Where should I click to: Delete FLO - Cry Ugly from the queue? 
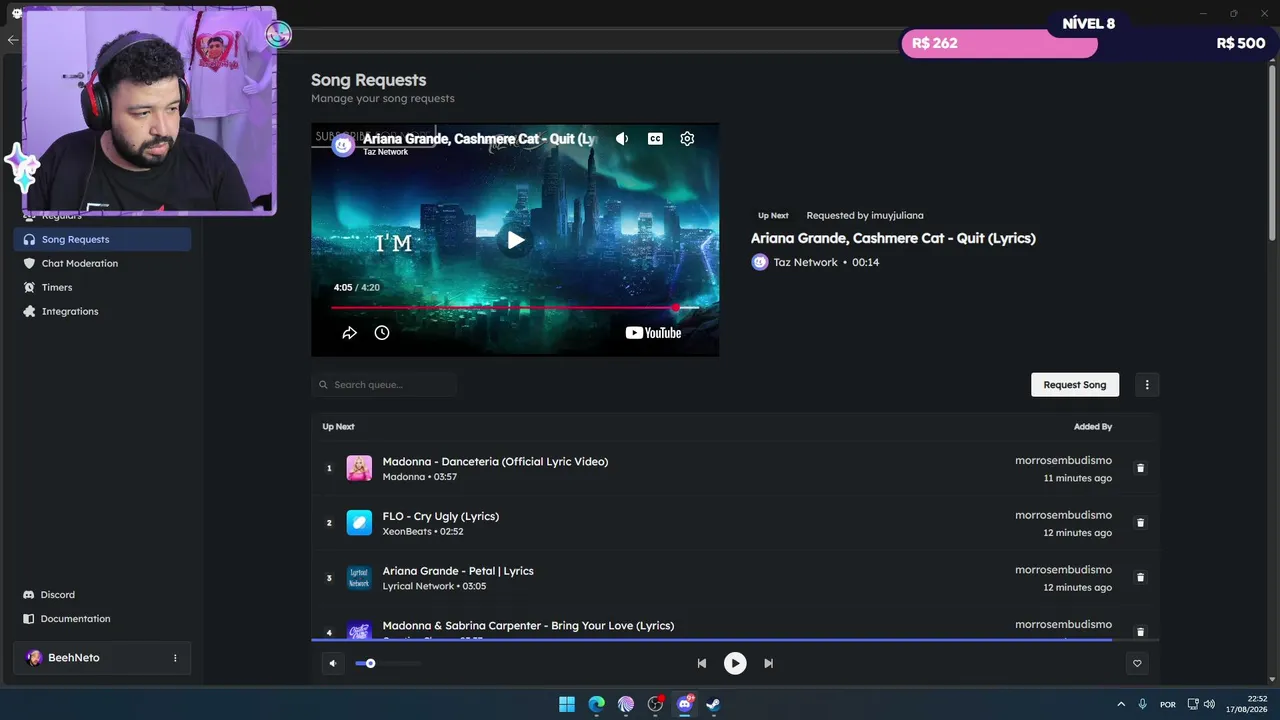(1140, 523)
